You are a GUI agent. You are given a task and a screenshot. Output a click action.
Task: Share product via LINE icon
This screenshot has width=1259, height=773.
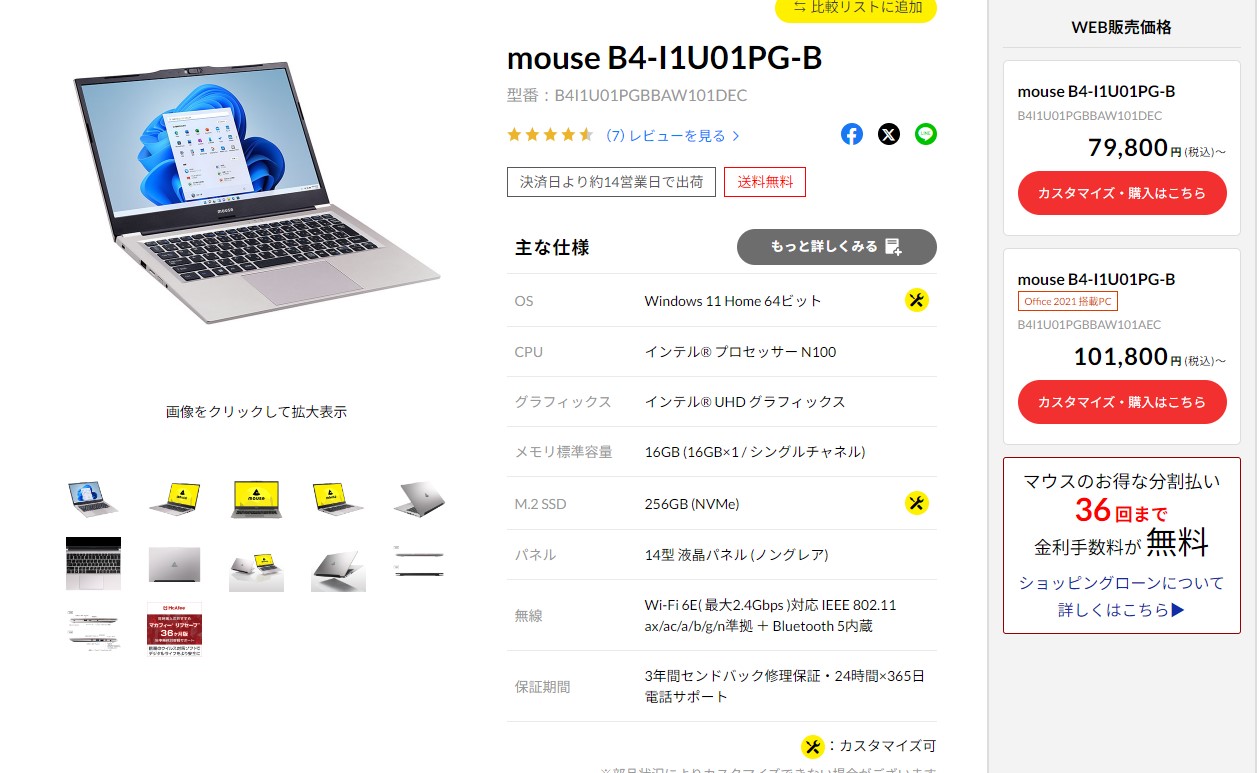(x=926, y=134)
